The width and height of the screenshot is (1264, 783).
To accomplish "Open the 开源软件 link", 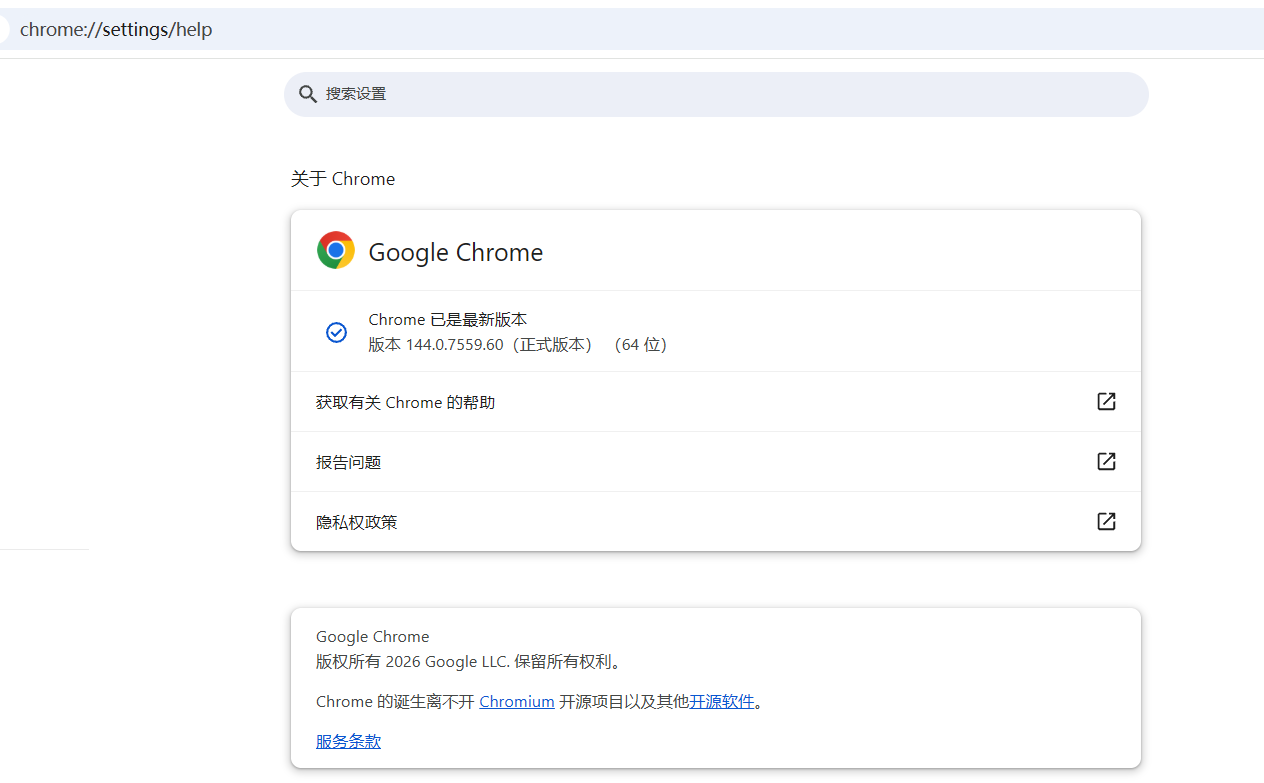I will click(x=721, y=702).
